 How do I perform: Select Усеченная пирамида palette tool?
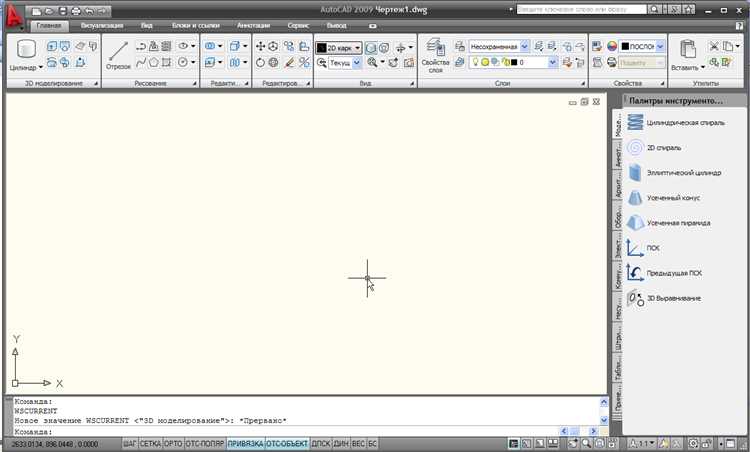click(669, 223)
